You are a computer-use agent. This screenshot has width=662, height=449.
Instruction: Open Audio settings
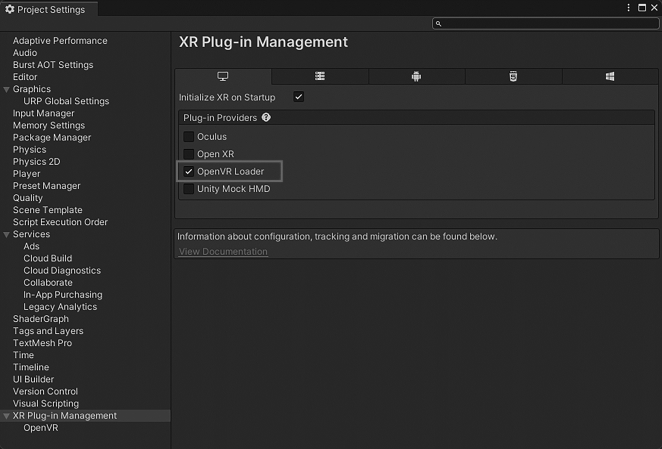[25, 53]
